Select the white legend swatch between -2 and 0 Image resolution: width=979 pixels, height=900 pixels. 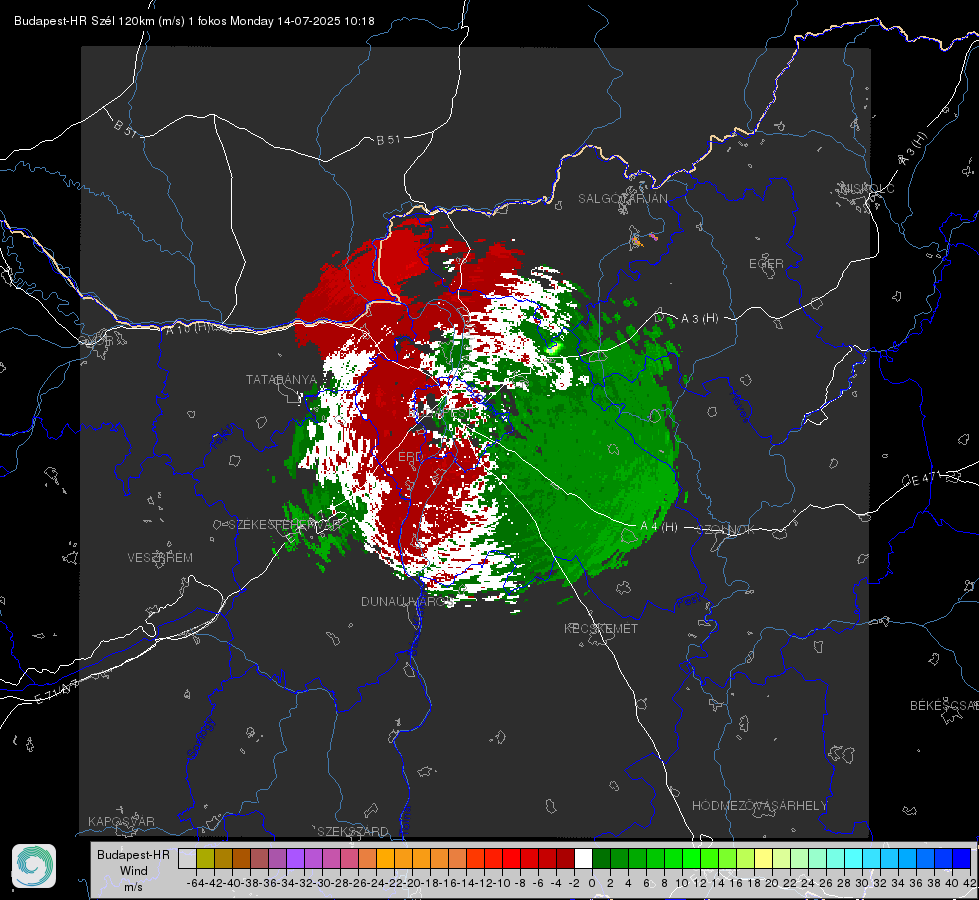click(583, 859)
